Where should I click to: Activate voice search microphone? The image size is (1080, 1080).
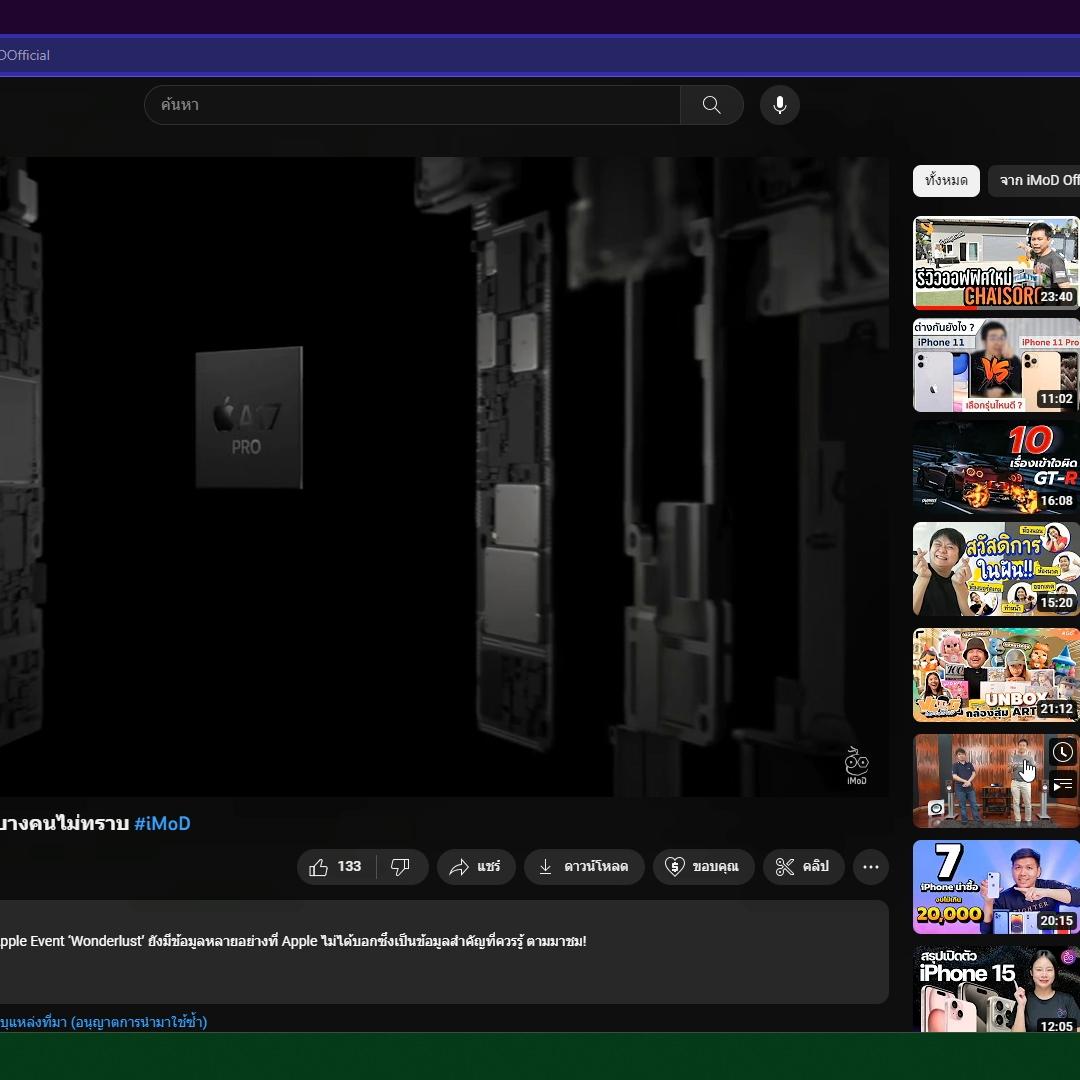[780, 105]
